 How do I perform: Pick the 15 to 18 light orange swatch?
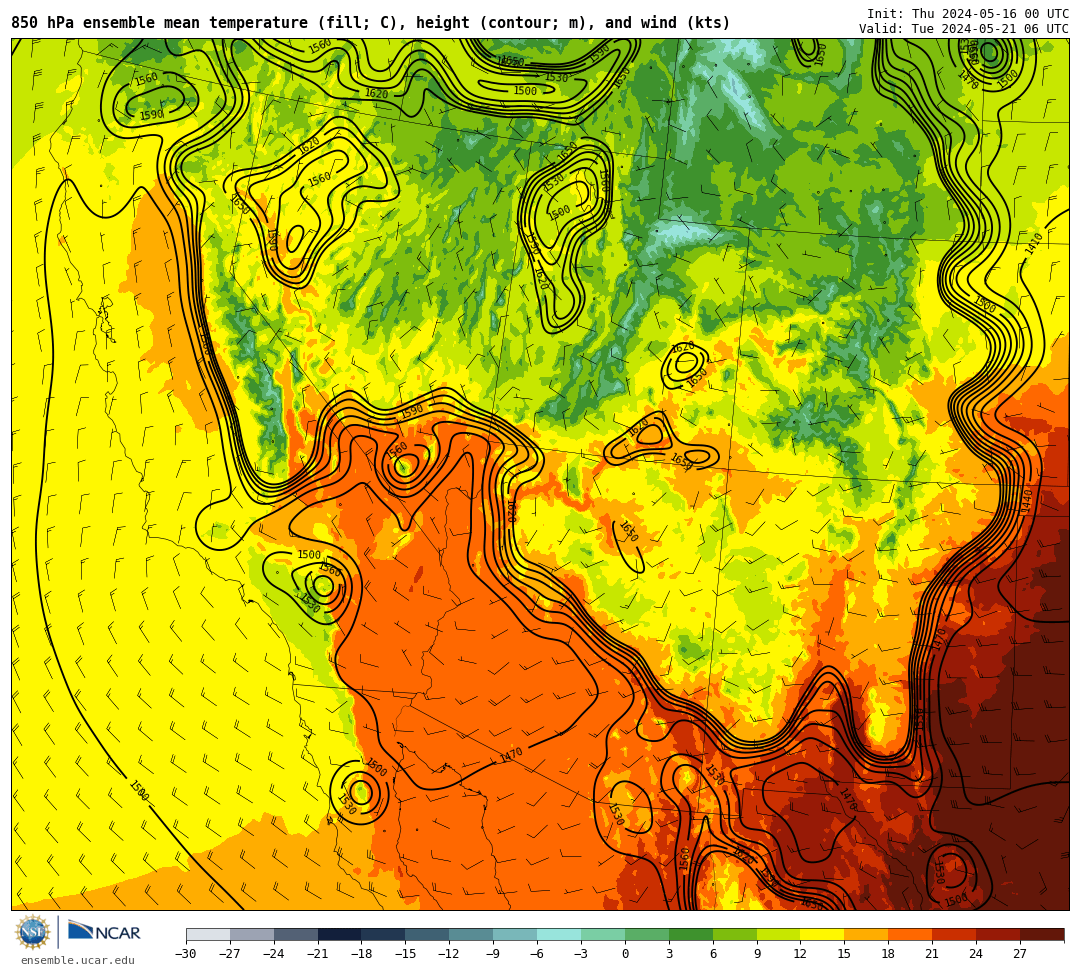point(866,934)
